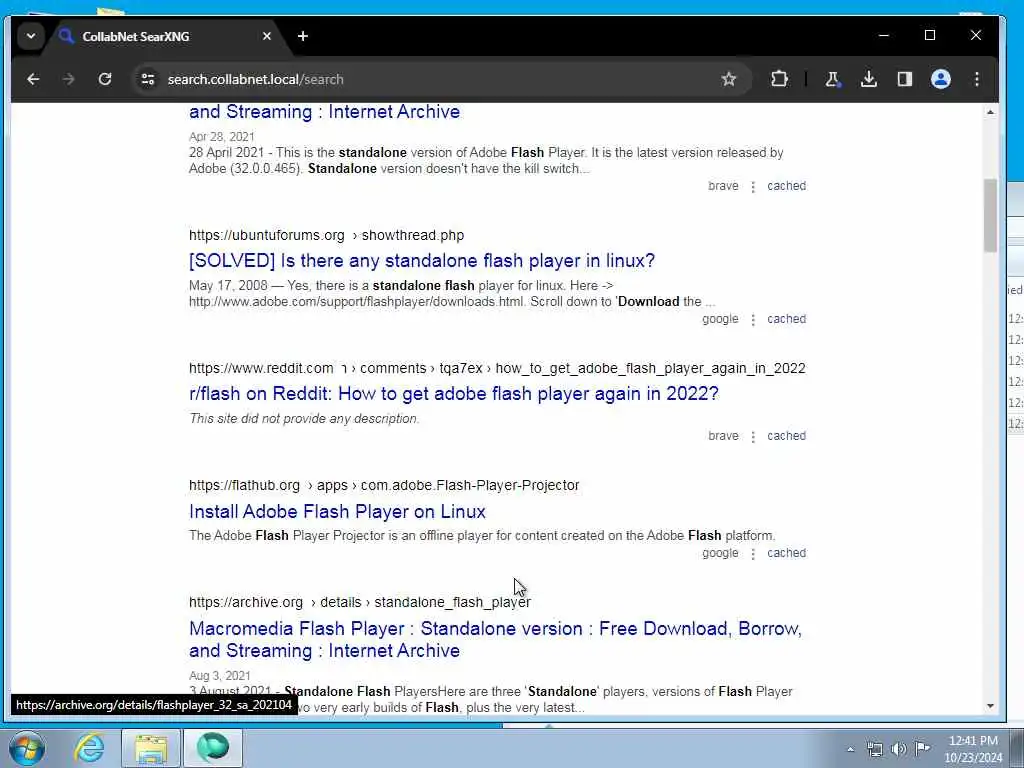
Task: Open the Windows Start orb
Action: 27,748
